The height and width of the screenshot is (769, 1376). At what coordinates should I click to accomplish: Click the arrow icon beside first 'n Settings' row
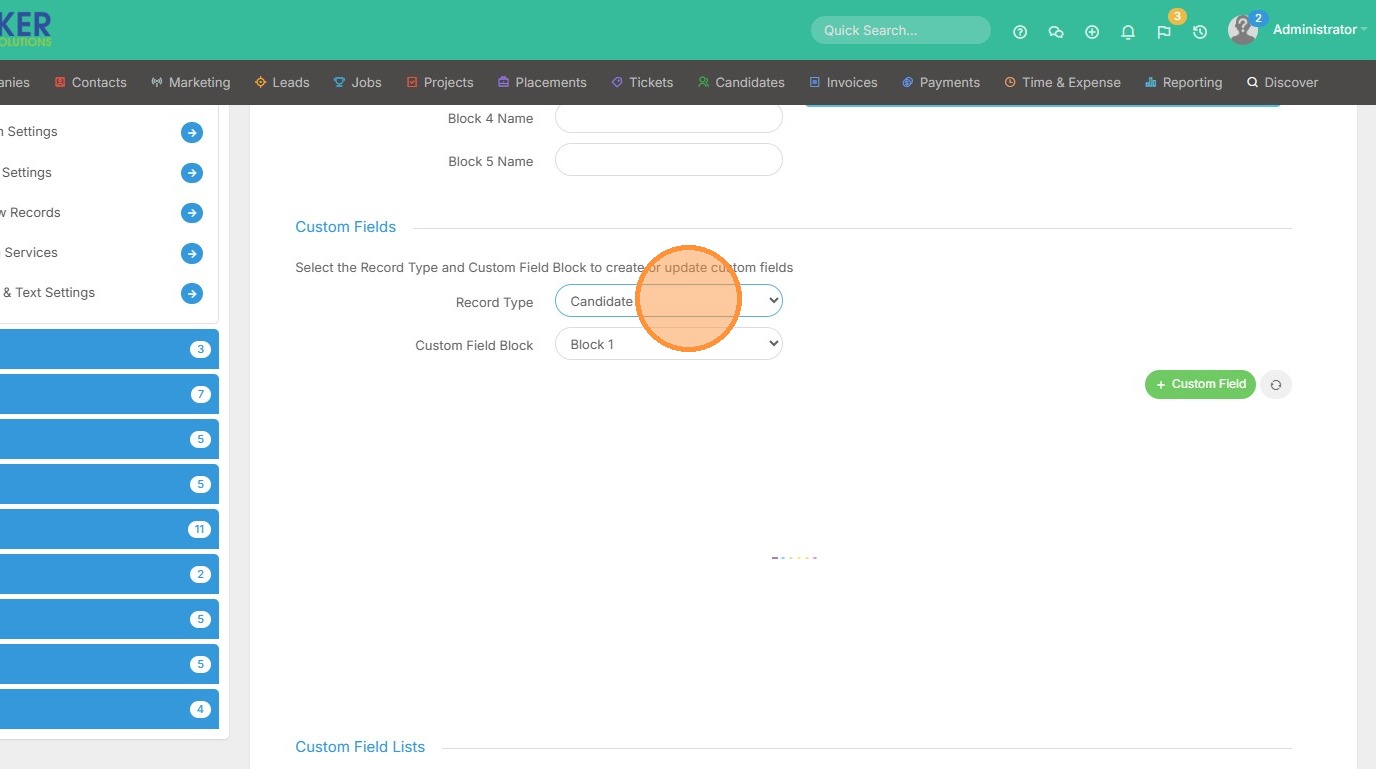click(x=192, y=132)
